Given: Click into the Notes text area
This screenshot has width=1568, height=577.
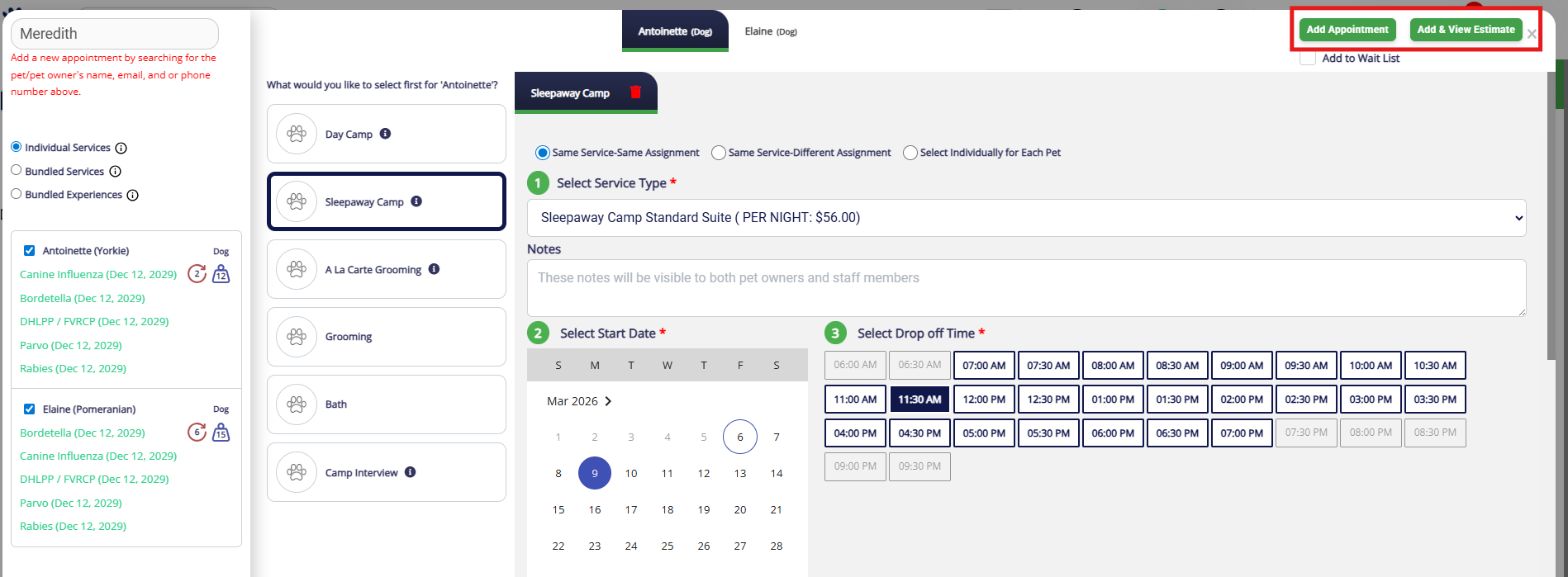Looking at the screenshot, I should click(1026, 288).
